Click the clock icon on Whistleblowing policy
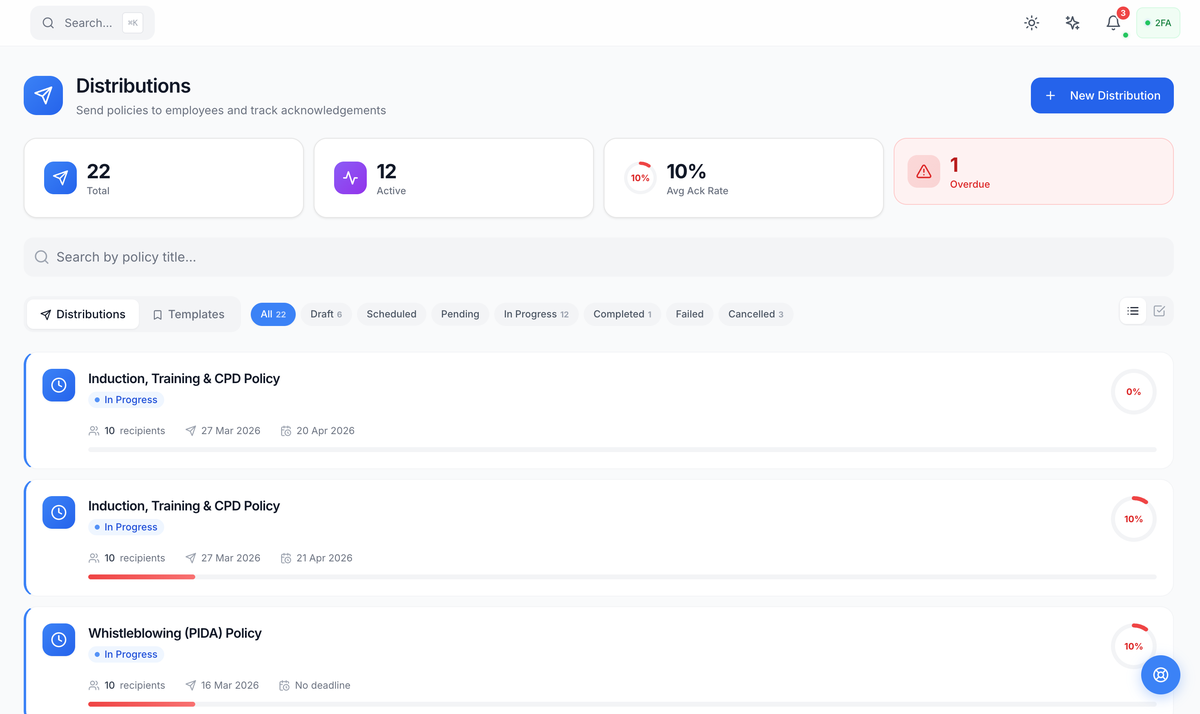 59,640
